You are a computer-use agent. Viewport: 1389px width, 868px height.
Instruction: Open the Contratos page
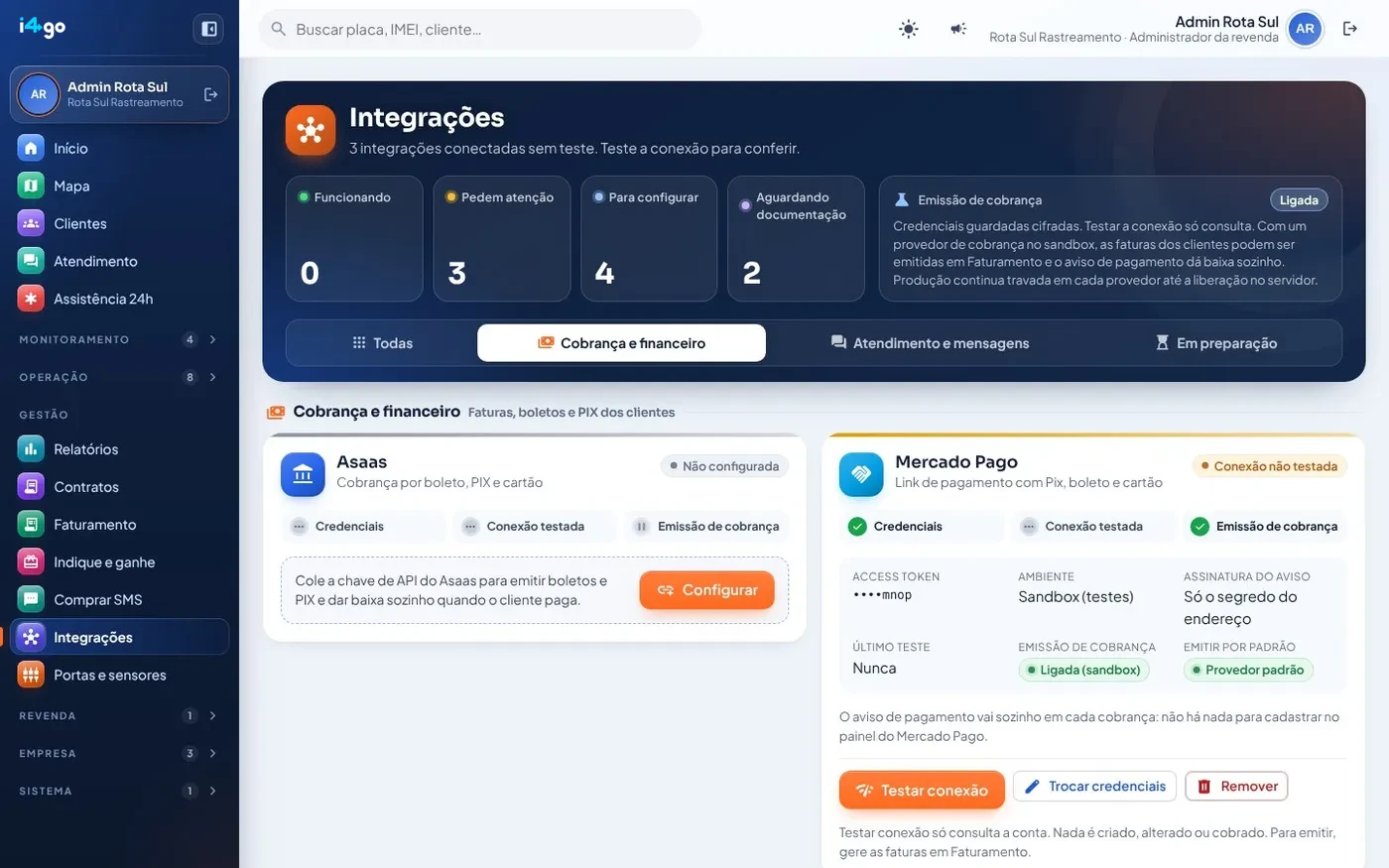pos(120,487)
